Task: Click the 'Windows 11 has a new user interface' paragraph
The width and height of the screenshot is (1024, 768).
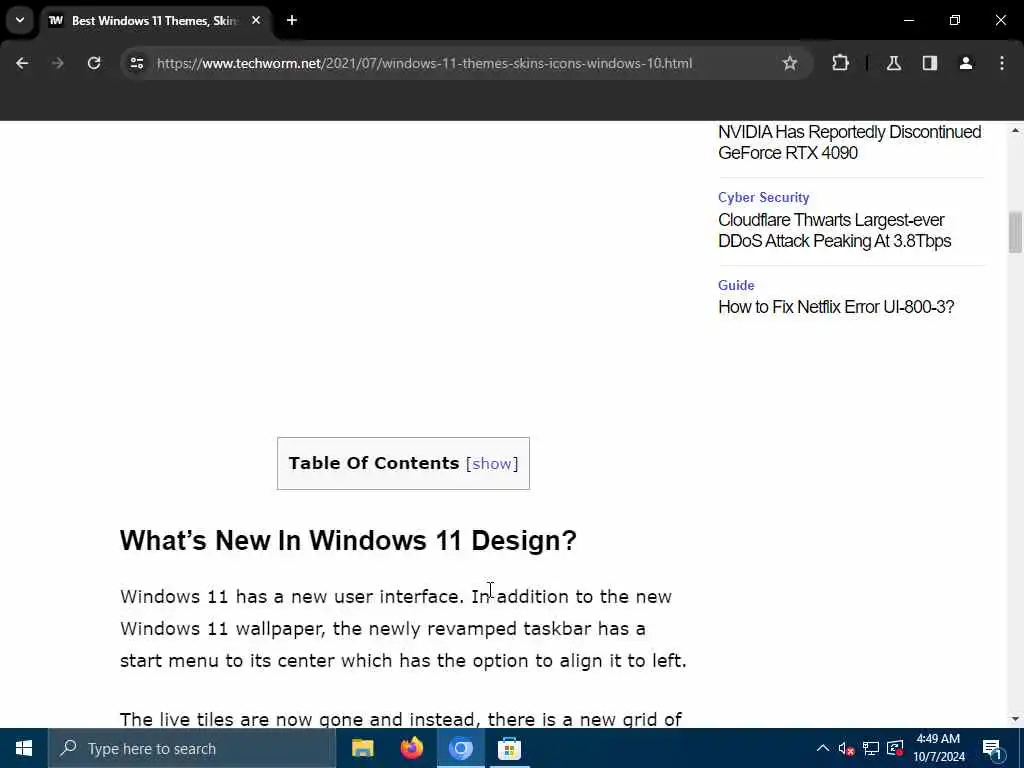Action: [x=403, y=628]
